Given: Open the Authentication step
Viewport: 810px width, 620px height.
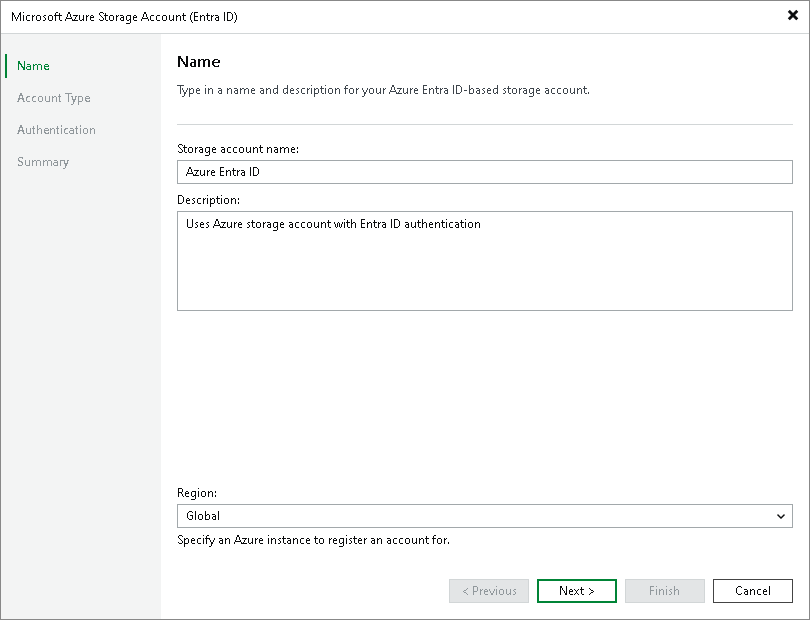Looking at the screenshot, I should 56,130.
